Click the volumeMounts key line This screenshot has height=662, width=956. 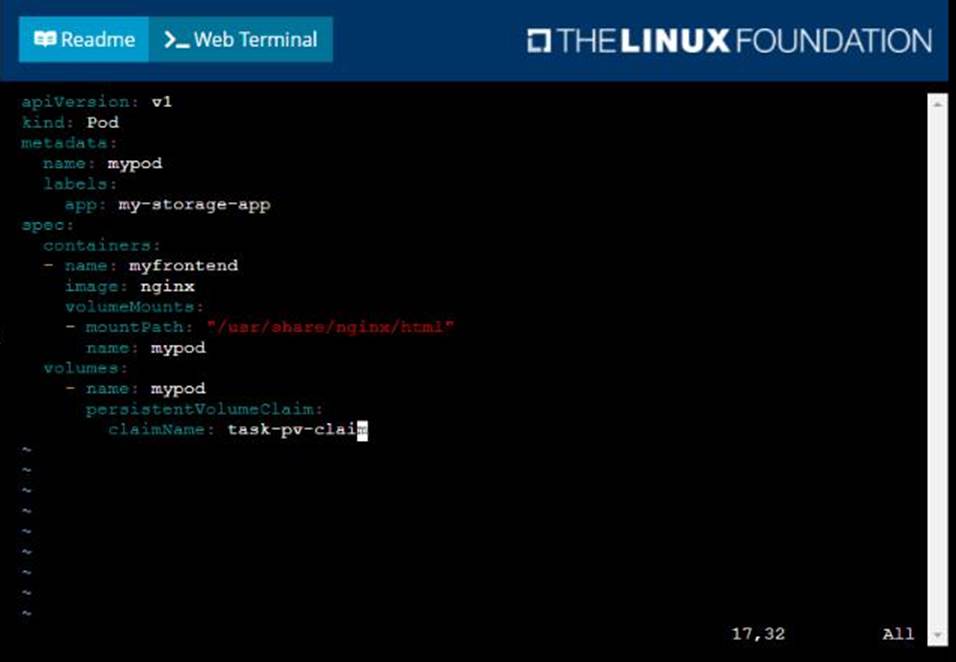134,307
